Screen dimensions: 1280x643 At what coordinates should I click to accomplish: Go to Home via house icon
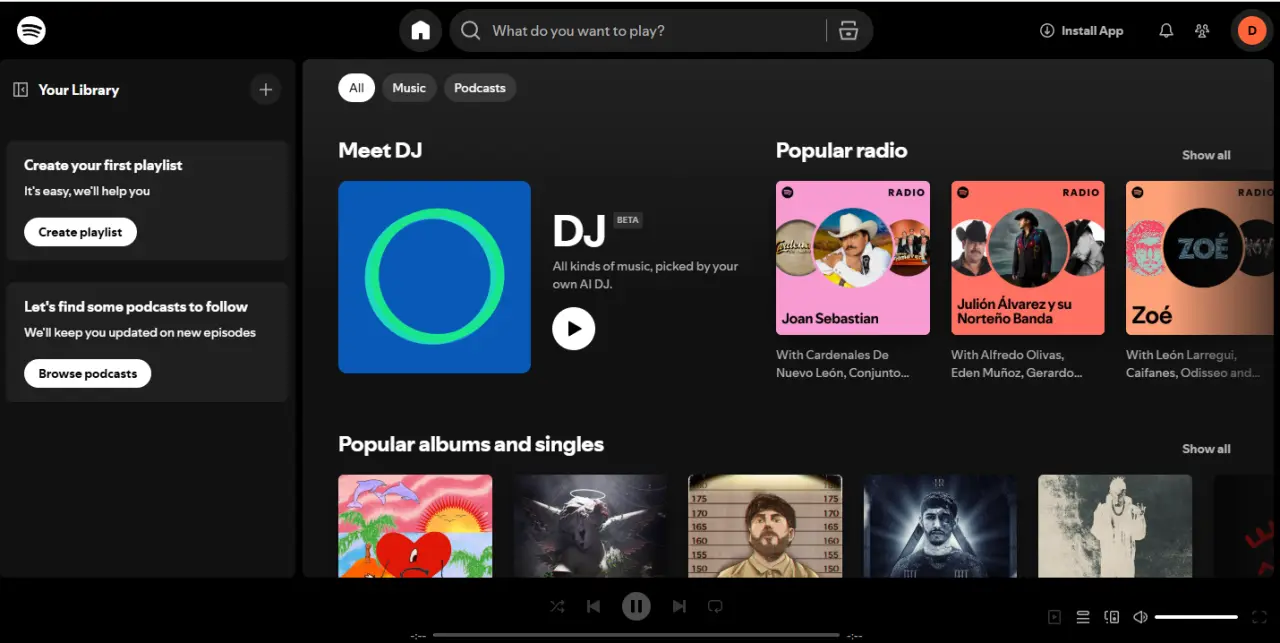point(421,31)
